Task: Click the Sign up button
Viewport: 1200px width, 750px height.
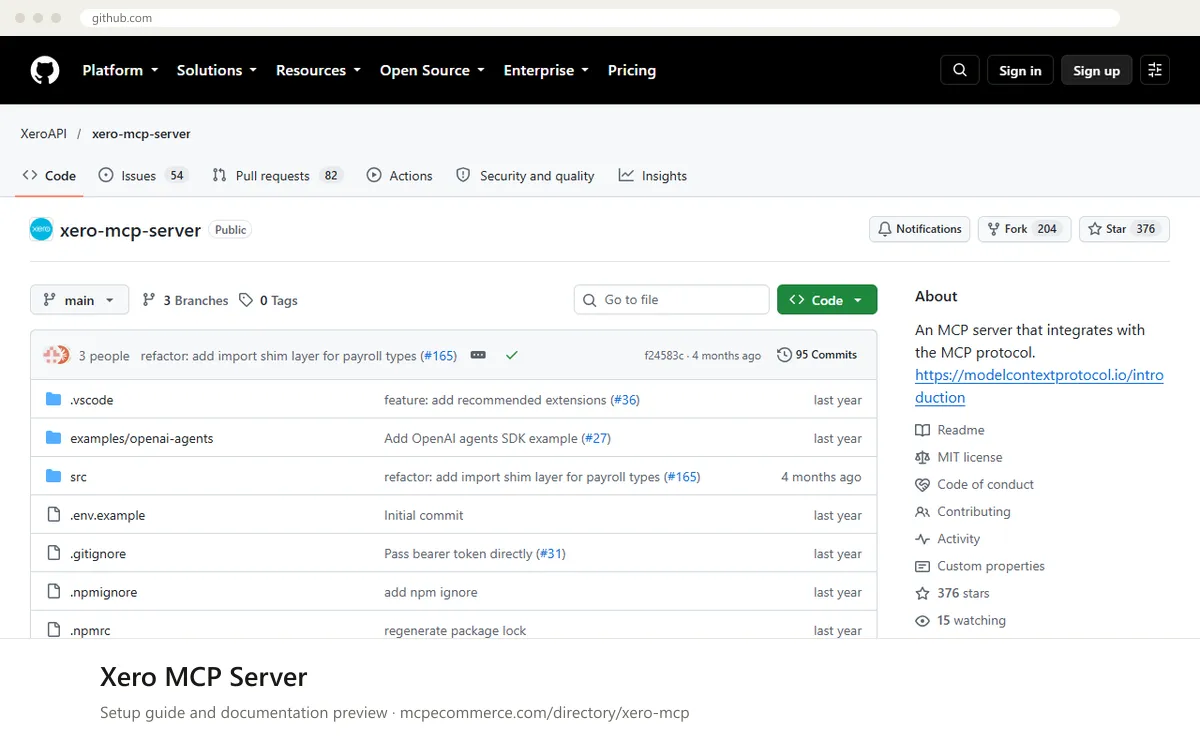Action: tap(1097, 70)
